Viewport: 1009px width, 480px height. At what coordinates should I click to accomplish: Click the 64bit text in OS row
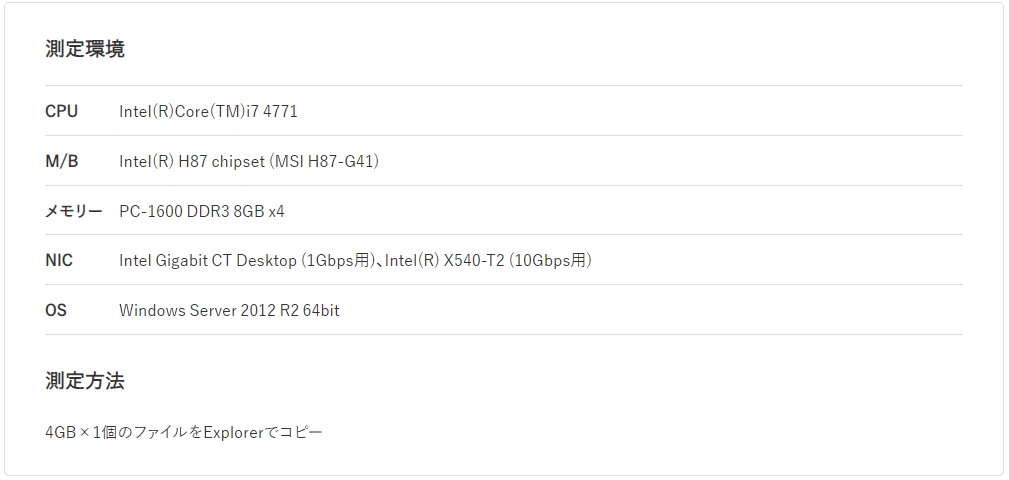click(x=320, y=311)
